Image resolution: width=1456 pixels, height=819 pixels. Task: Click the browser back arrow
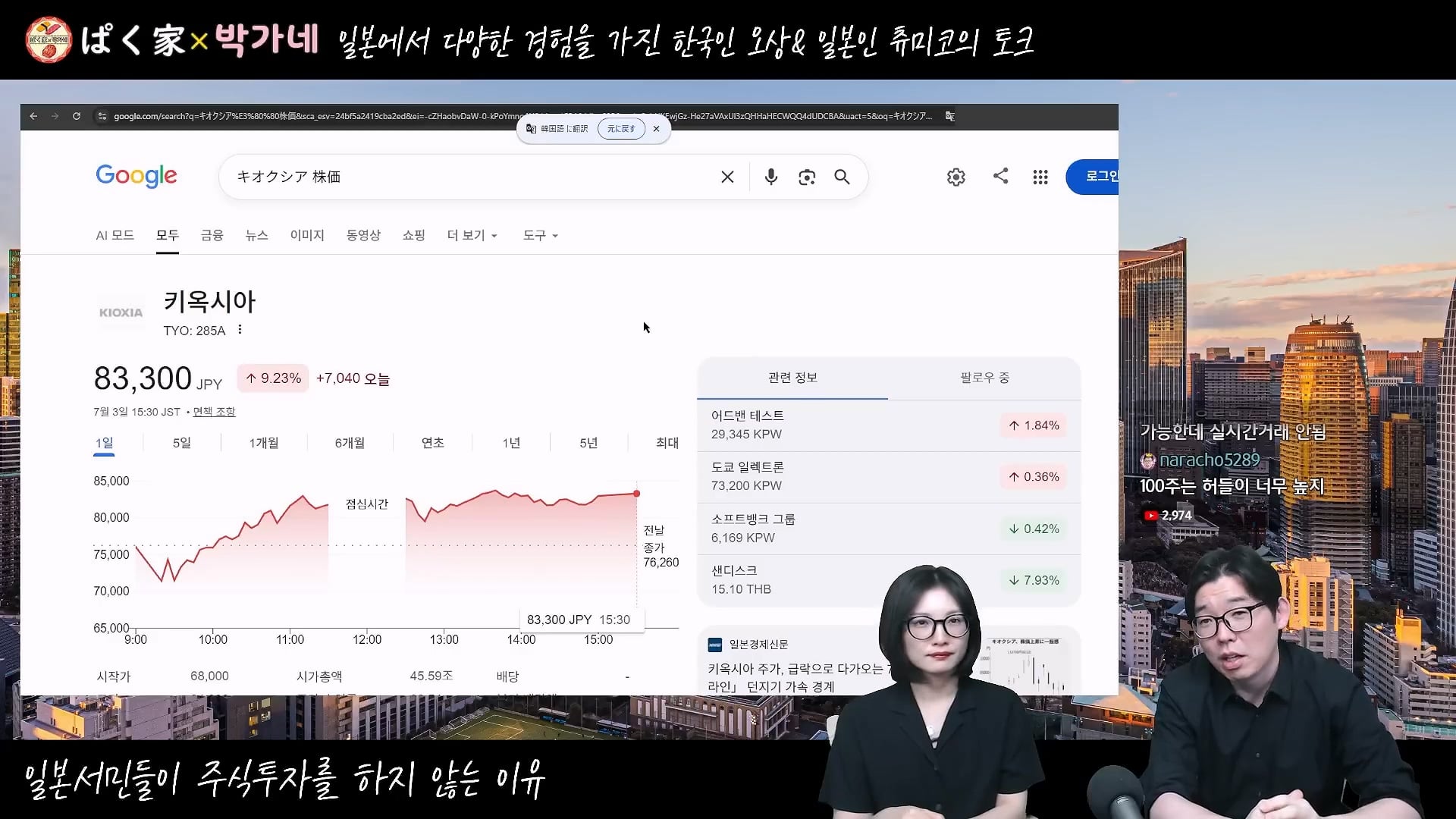point(33,116)
